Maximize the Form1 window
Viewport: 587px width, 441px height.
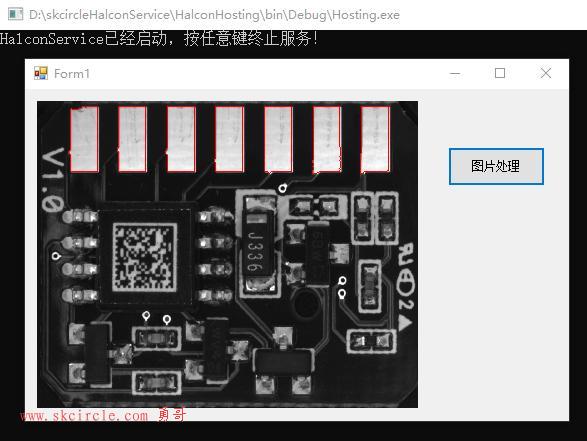click(500, 73)
